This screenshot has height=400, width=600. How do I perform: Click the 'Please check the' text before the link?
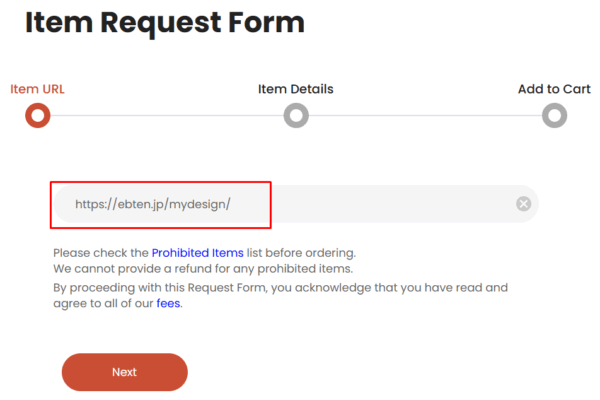point(101,253)
